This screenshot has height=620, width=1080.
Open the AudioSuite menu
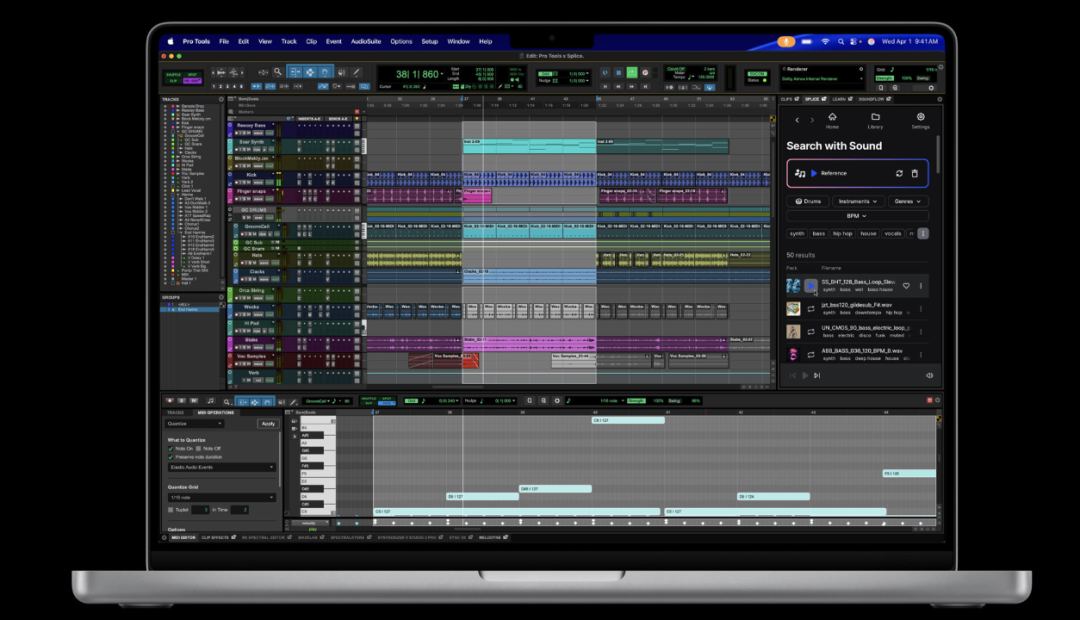tap(364, 41)
